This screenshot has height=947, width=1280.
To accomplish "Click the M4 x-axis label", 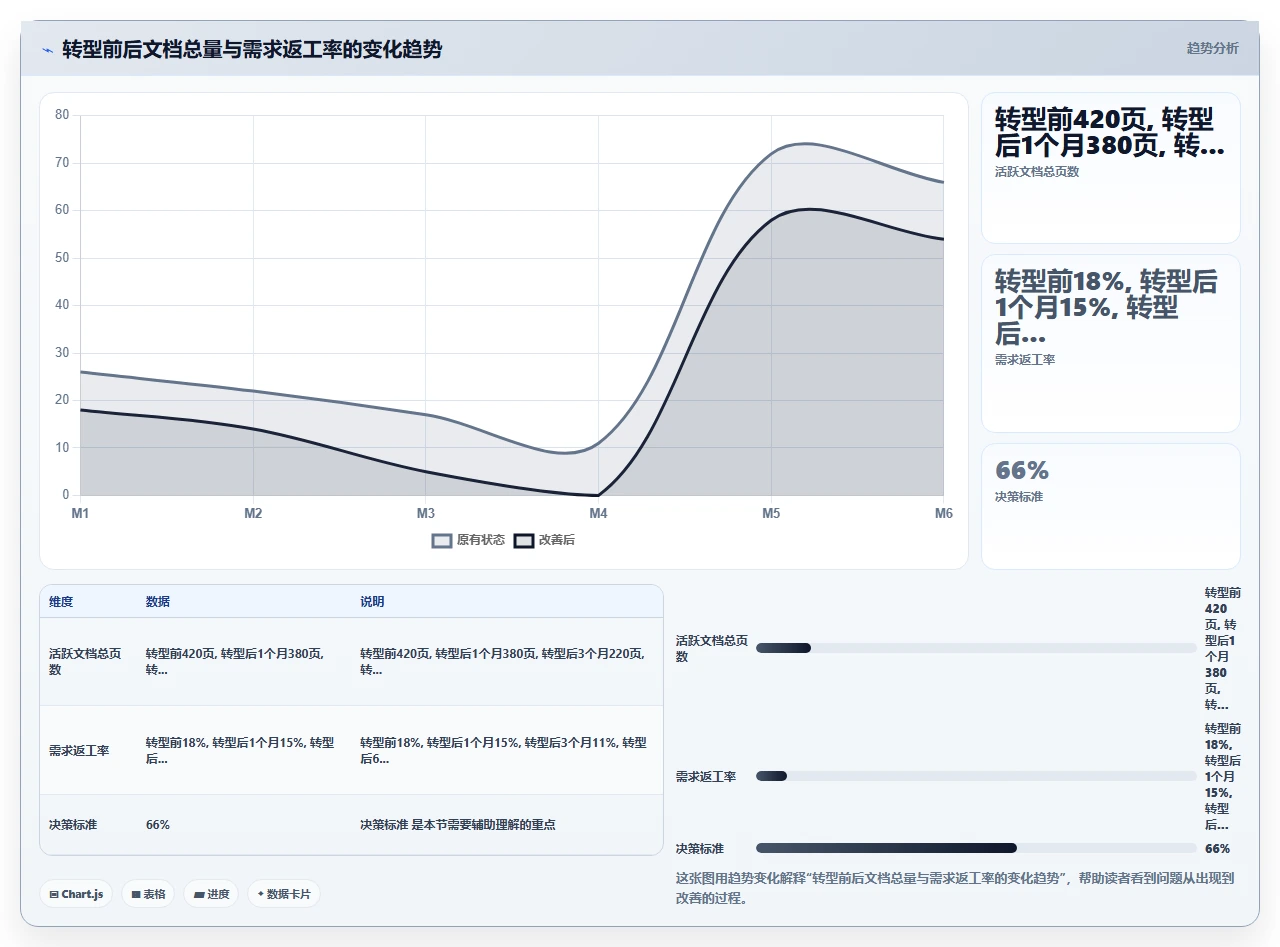I will tap(598, 513).
